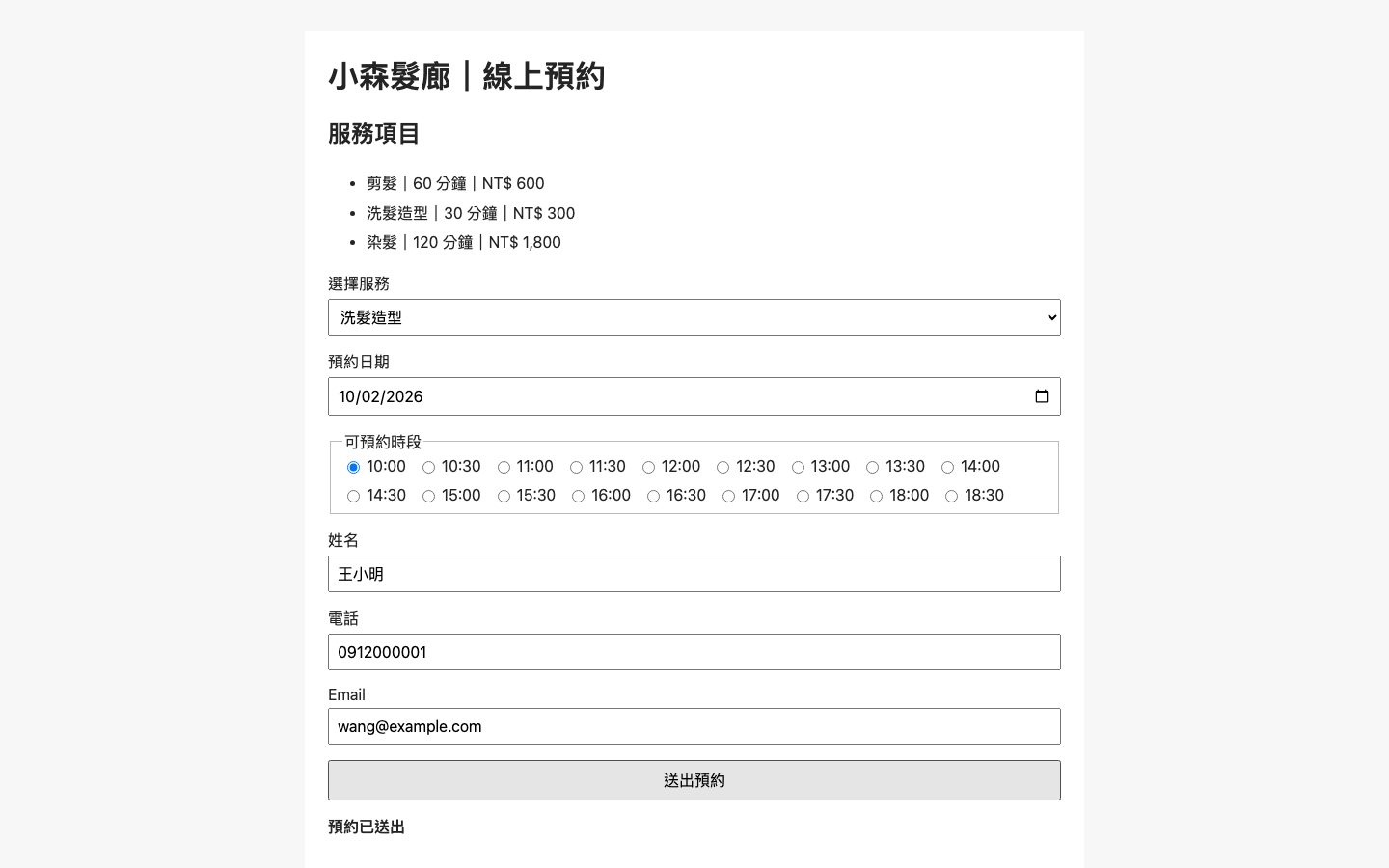The image size is (1389, 868).
Task: Pick the 13:30 time slot
Action: click(x=872, y=467)
